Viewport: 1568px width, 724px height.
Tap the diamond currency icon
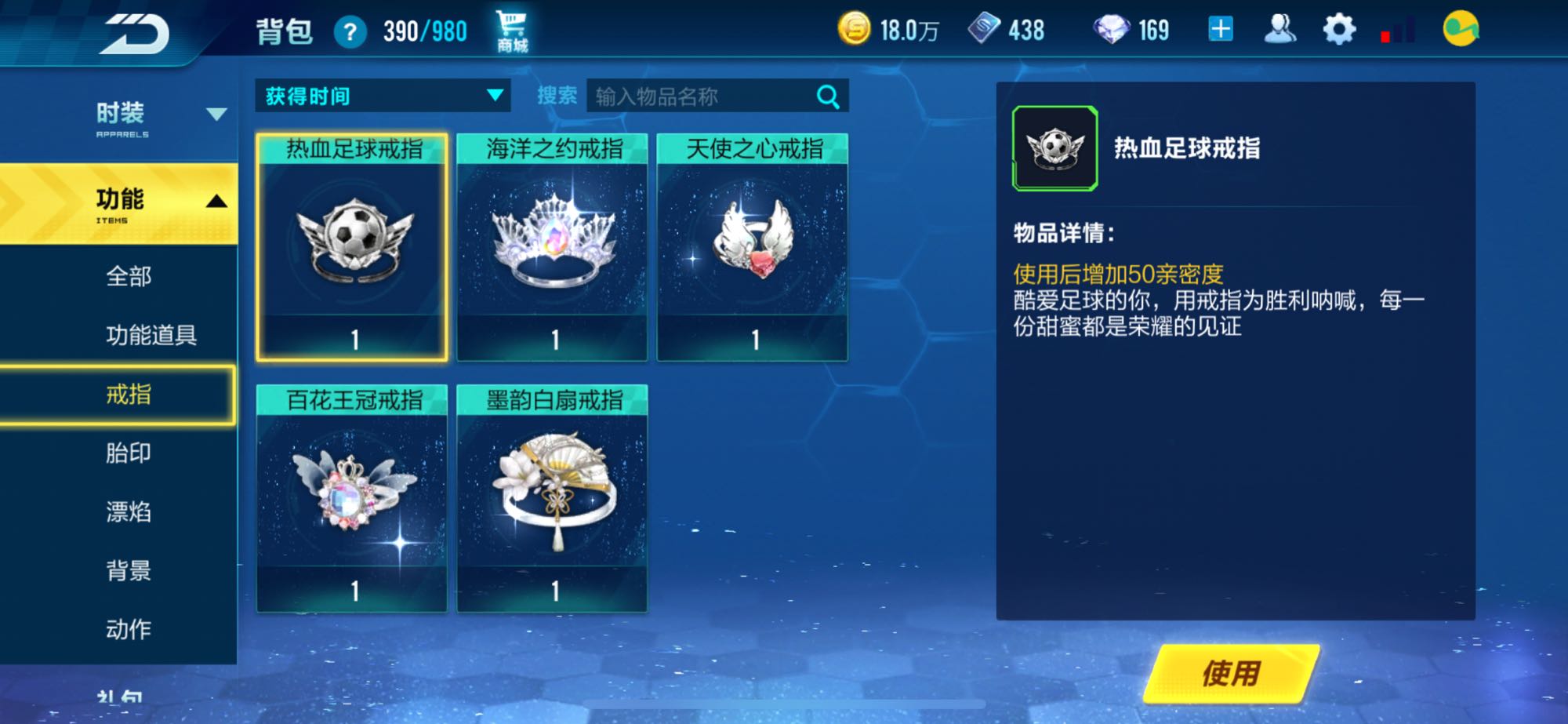click(1111, 31)
